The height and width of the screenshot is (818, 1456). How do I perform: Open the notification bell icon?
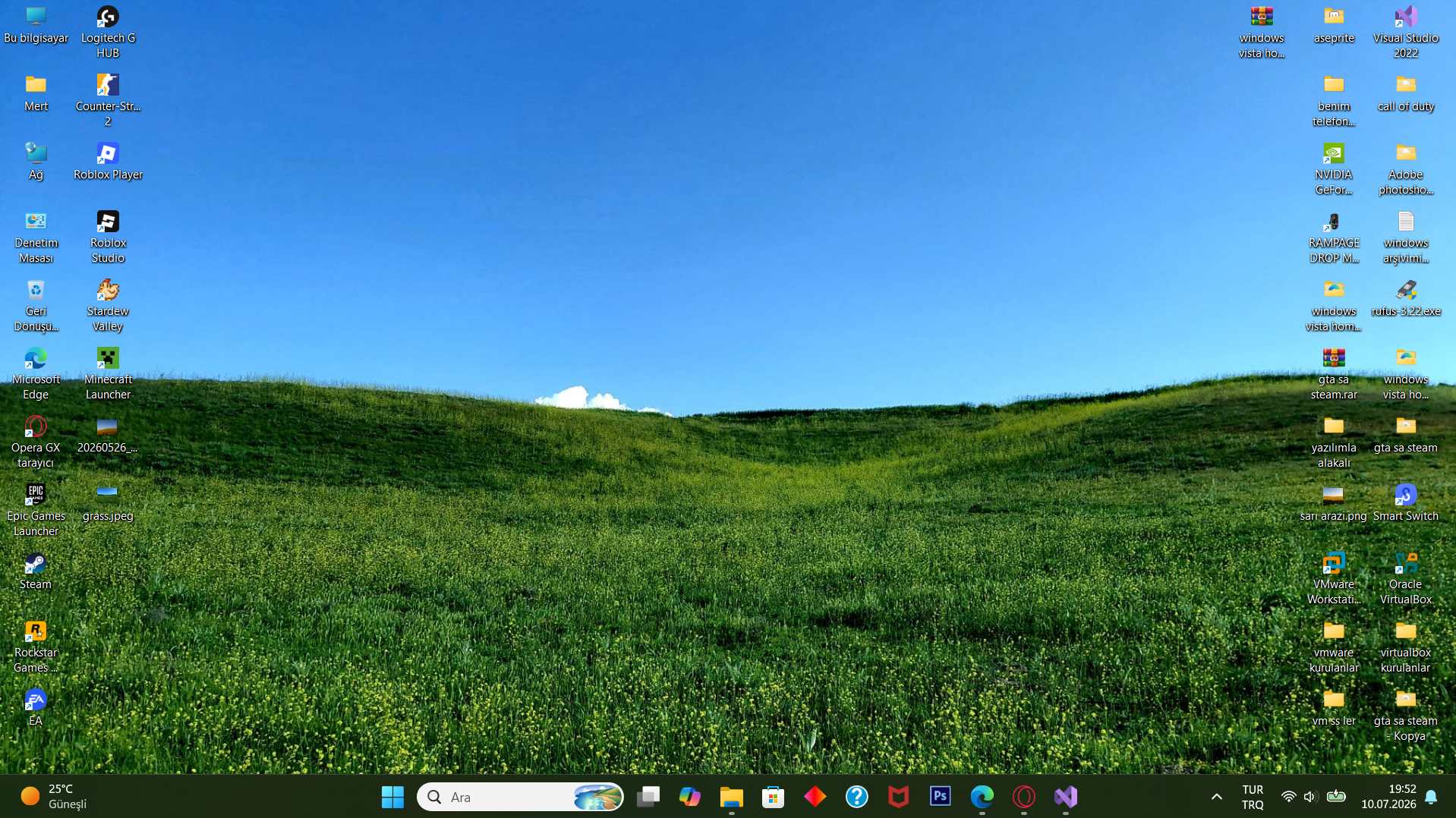[1432, 797]
